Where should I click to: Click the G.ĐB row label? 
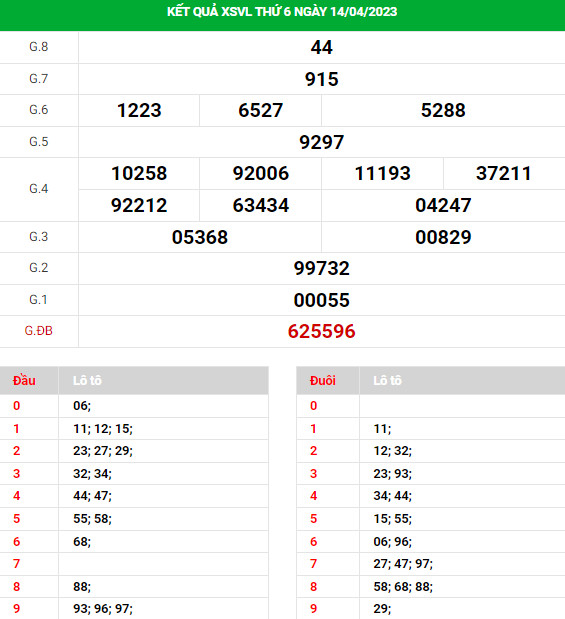click(38, 331)
